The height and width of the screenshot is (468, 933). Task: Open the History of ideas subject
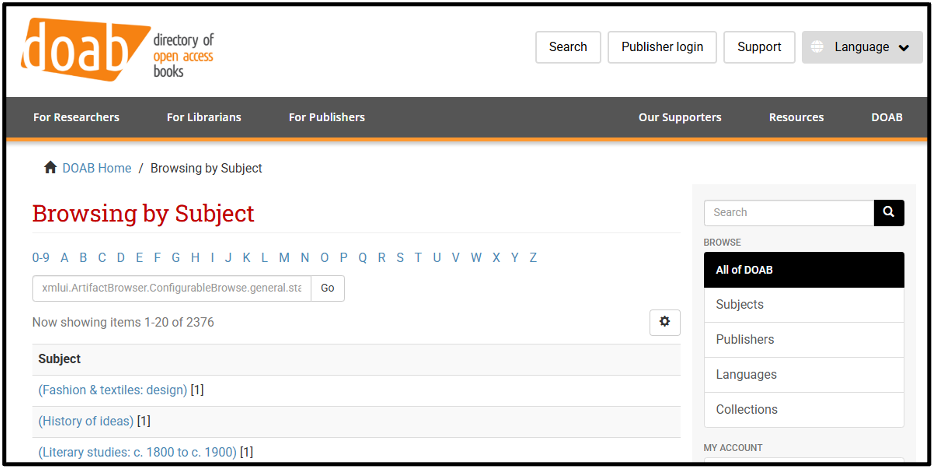click(86, 421)
